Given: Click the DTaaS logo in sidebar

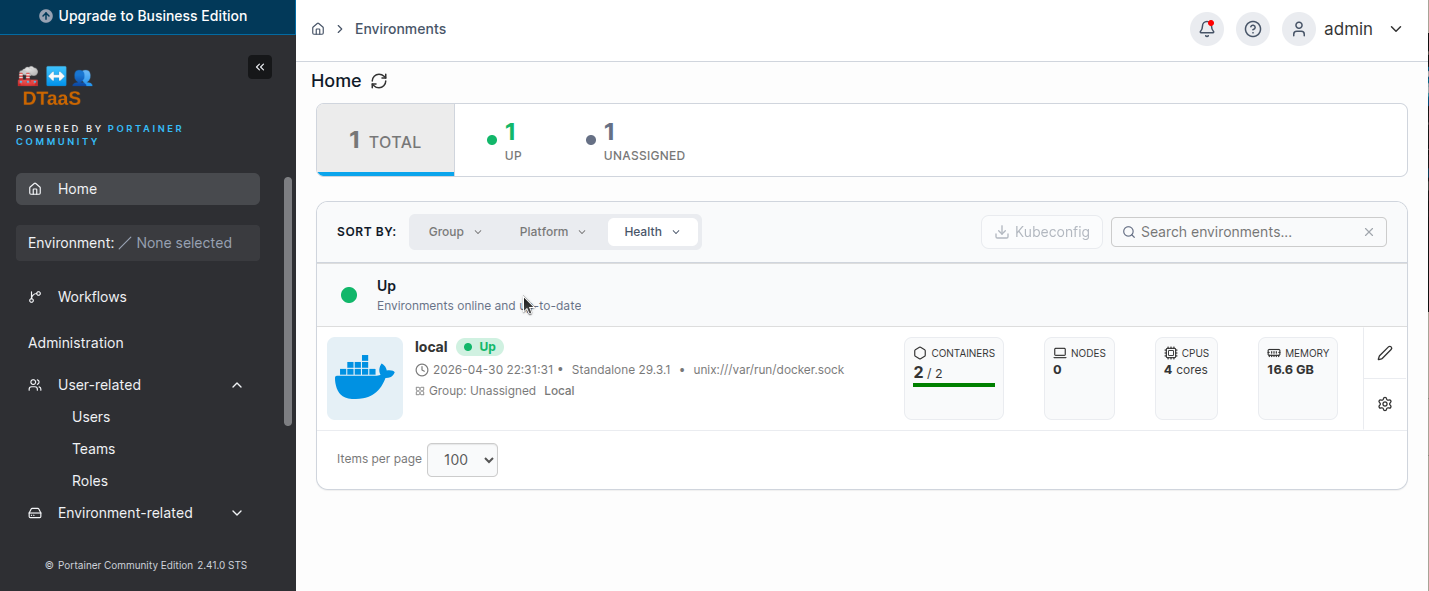Looking at the screenshot, I should 55,87.
